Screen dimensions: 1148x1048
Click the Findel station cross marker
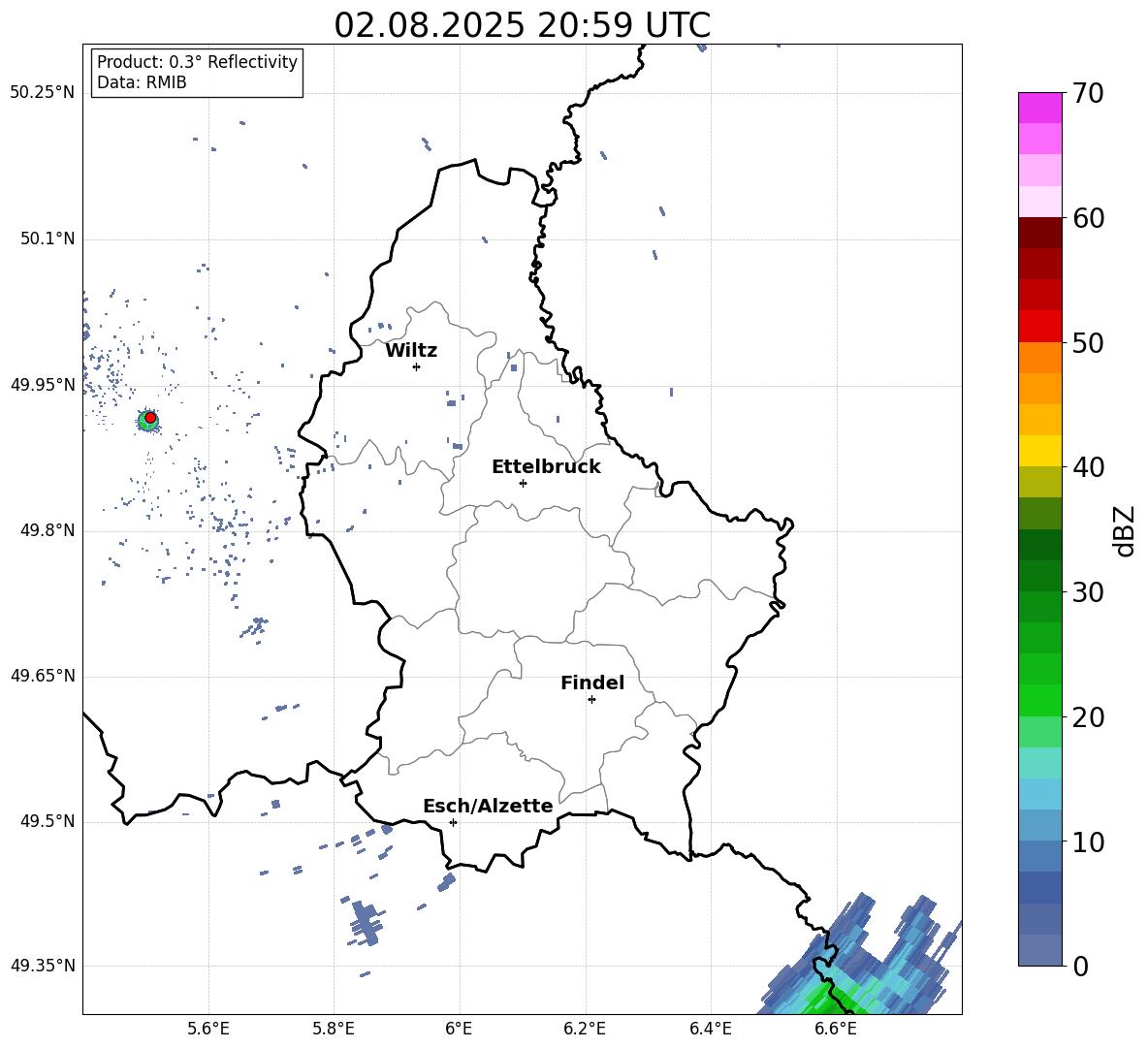591,700
